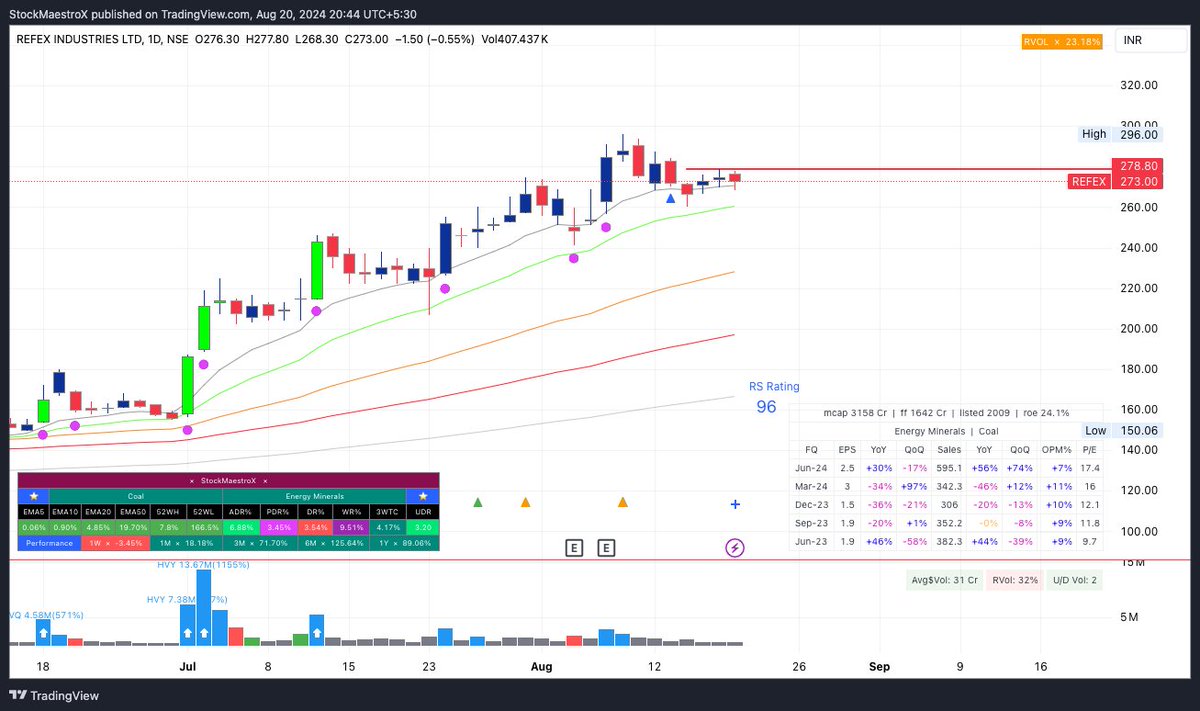The height and width of the screenshot is (711, 1200).
Task: Click the Aug label on time axis
Action: tap(541, 666)
